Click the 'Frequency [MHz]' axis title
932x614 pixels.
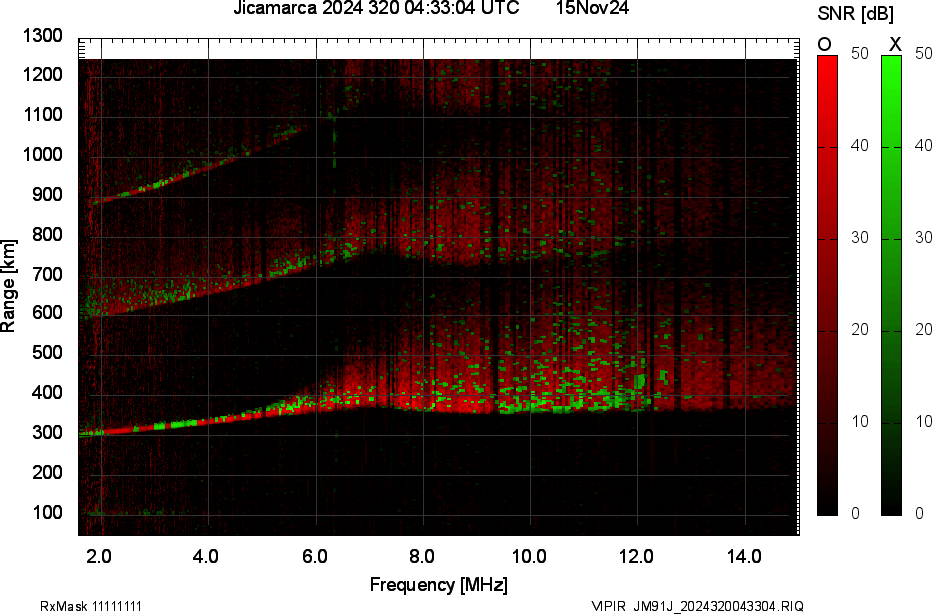pos(439,584)
